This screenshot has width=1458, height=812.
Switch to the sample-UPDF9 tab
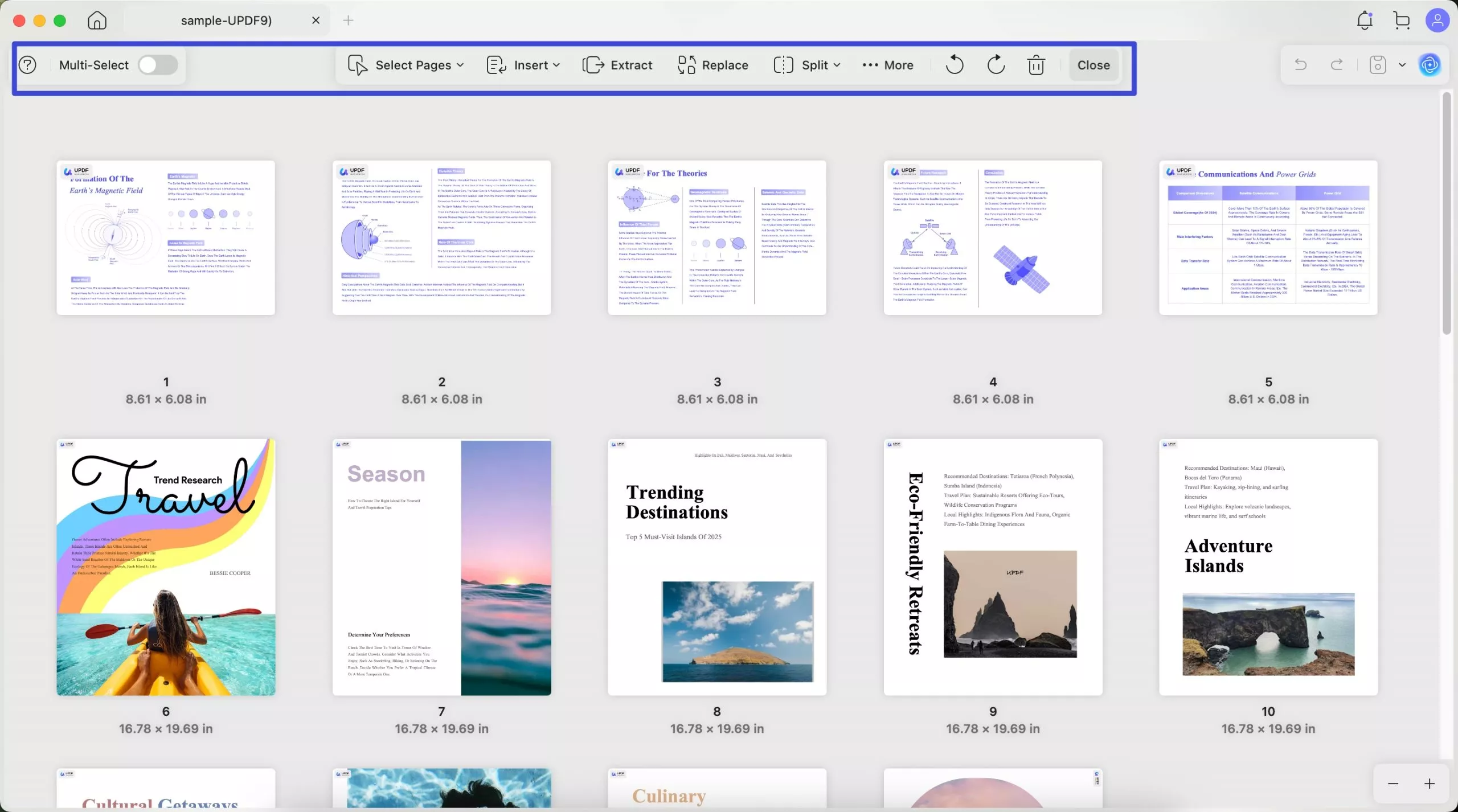(226, 20)
